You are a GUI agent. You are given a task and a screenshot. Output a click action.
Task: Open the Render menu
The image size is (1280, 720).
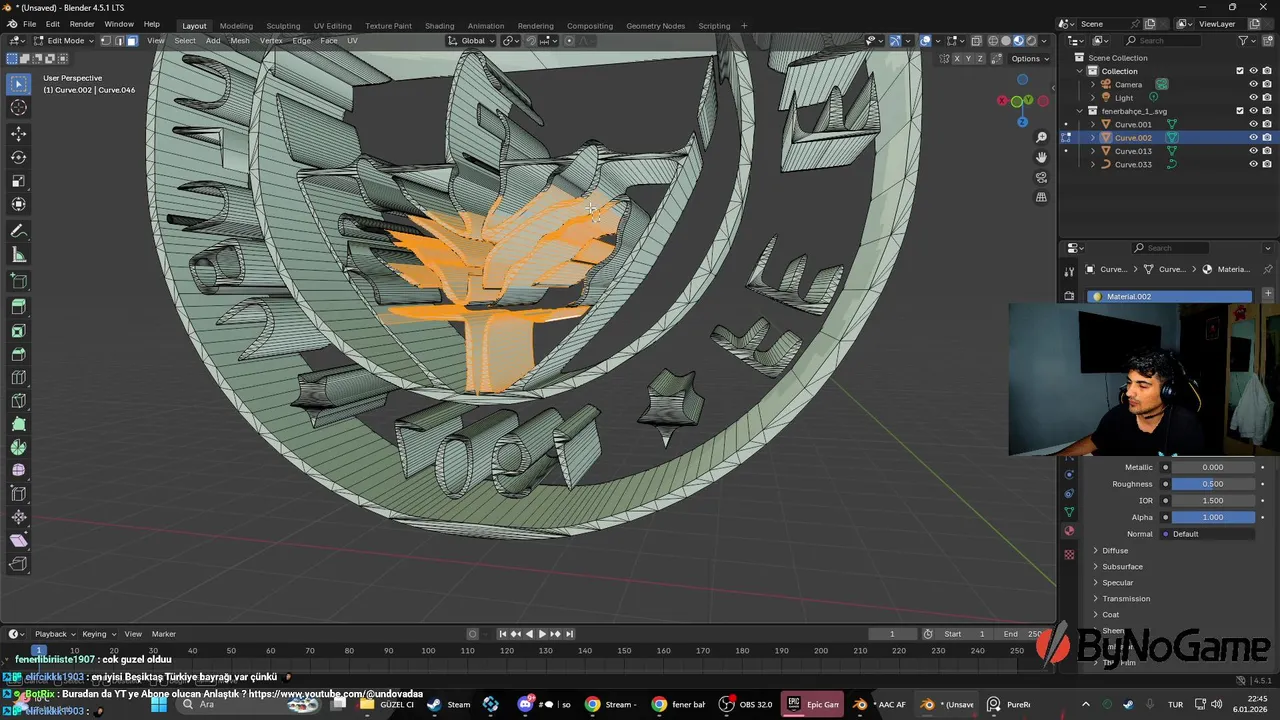click(82, 24)
